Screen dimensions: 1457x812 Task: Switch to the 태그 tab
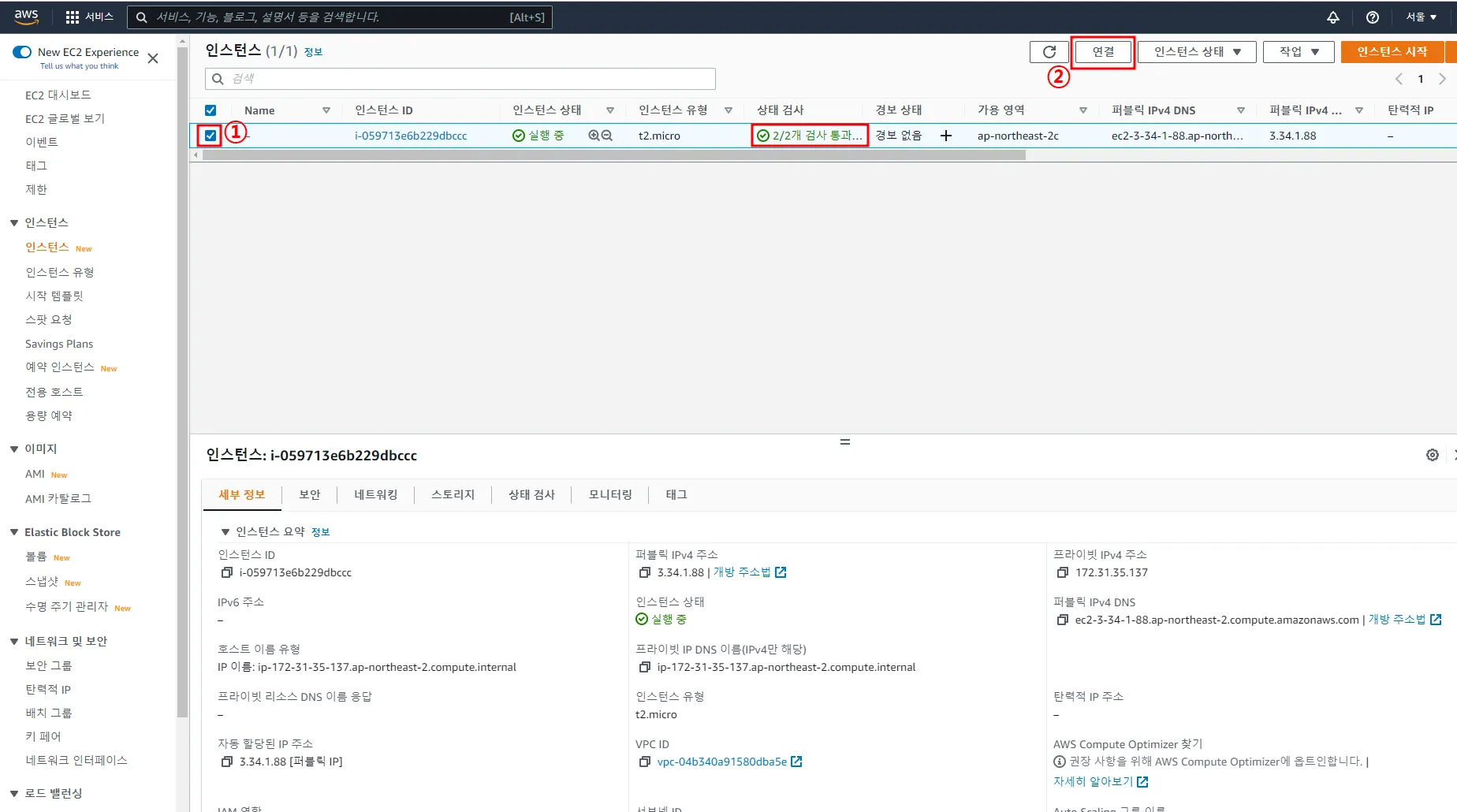tap(676, 495)
